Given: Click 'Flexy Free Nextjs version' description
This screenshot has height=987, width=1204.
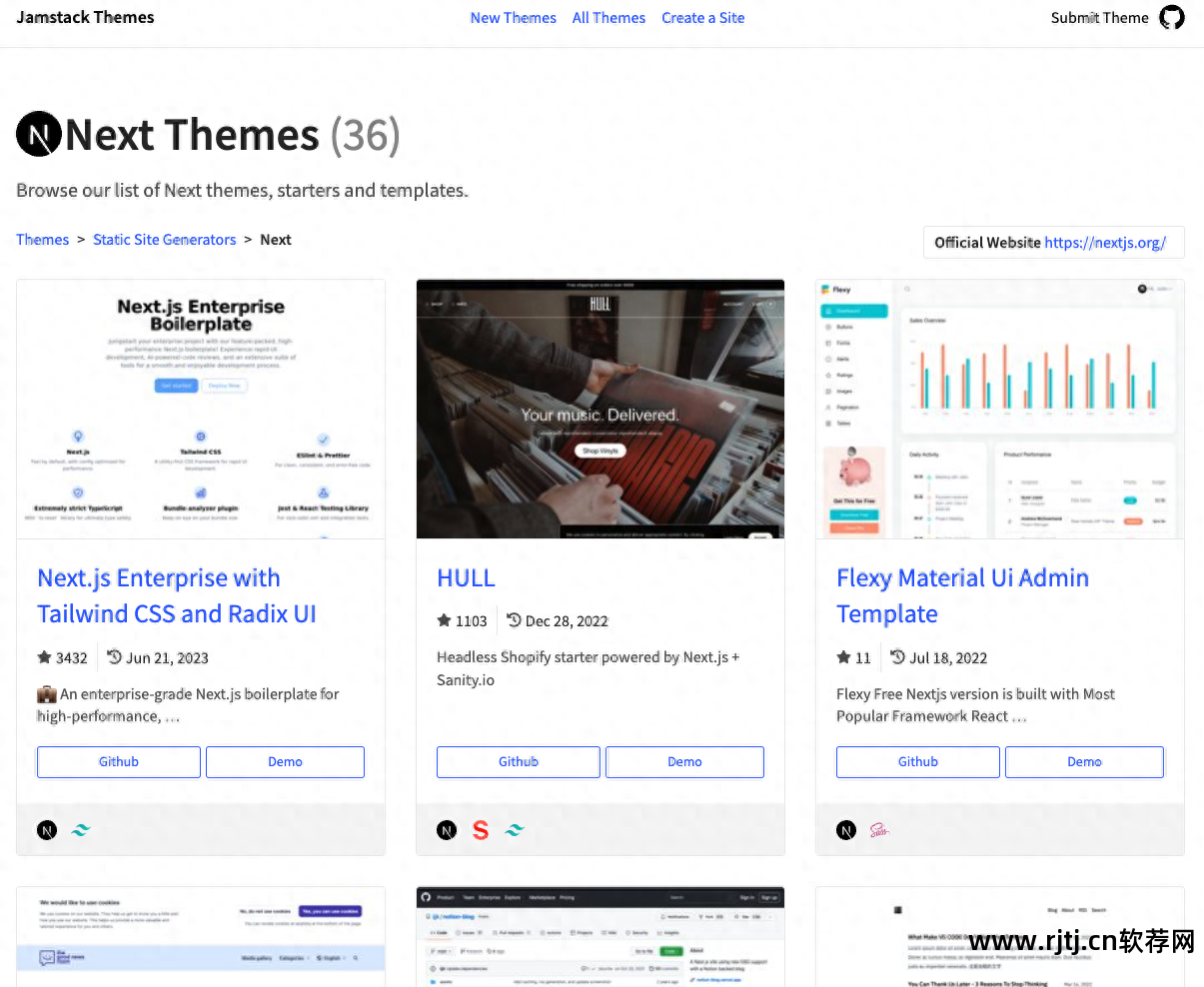Looking at the screenshot, I should (x=975, y=705).
